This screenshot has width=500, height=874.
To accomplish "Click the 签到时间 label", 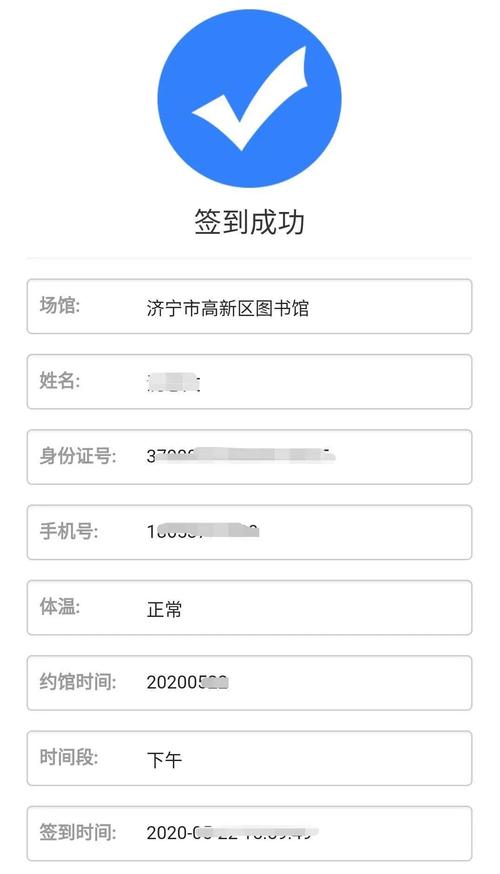I will [77, 832].
